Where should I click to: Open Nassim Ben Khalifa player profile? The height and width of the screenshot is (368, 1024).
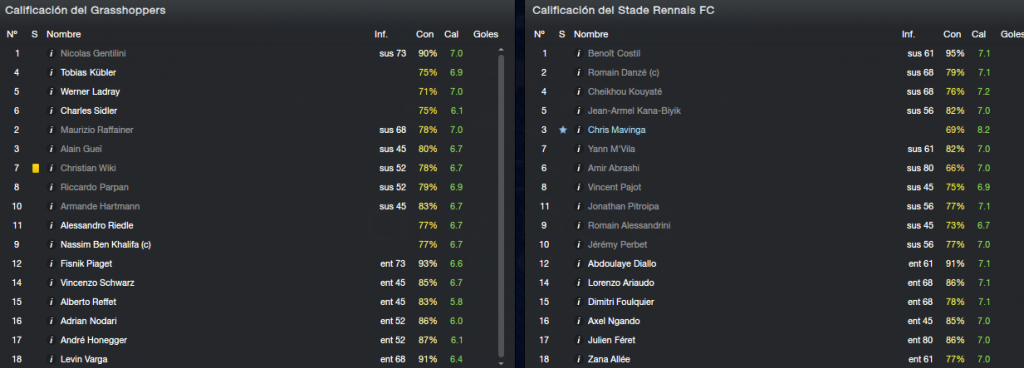click(106, 245)
